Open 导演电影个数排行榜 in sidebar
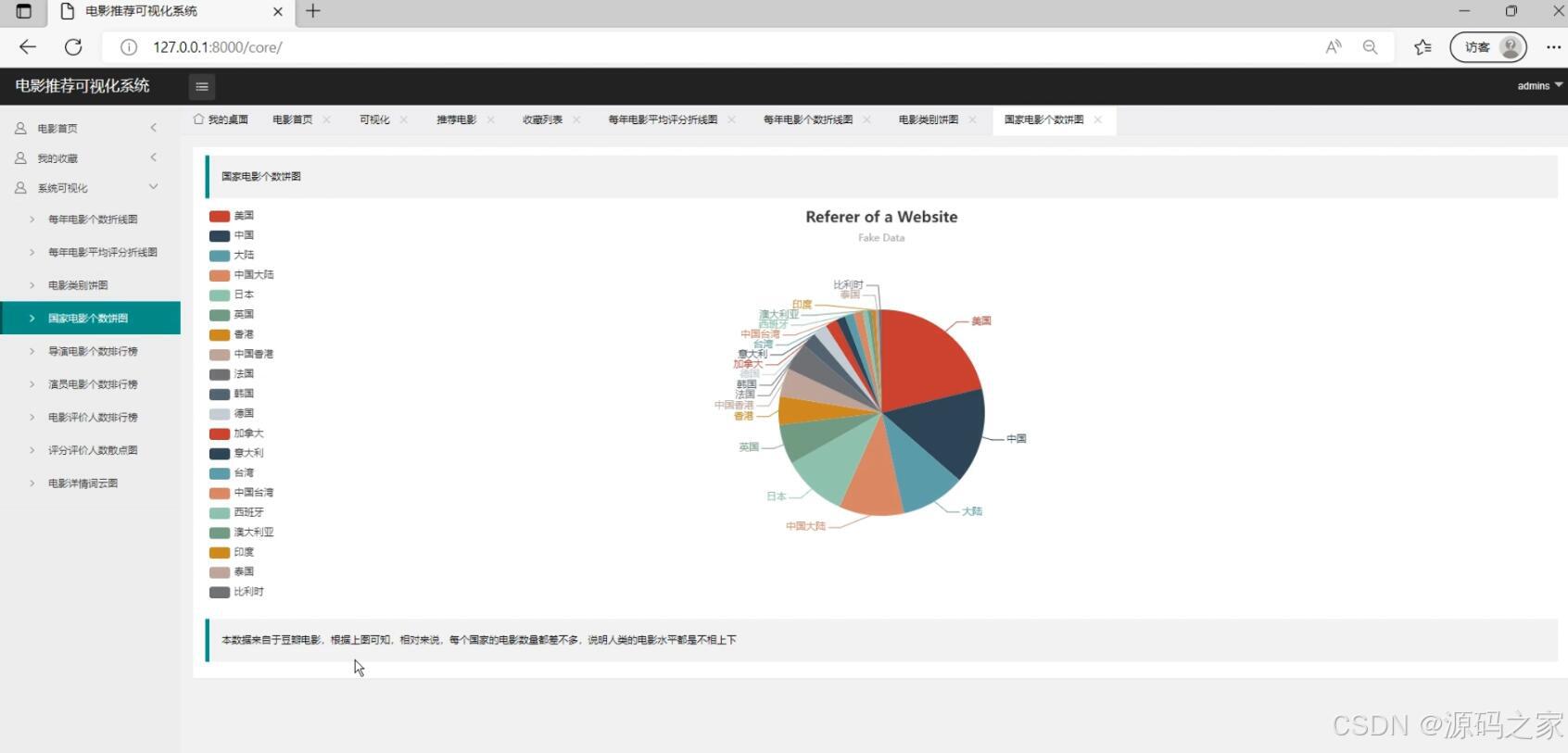This screenshot has height=753, width=1568. (90, 351)
